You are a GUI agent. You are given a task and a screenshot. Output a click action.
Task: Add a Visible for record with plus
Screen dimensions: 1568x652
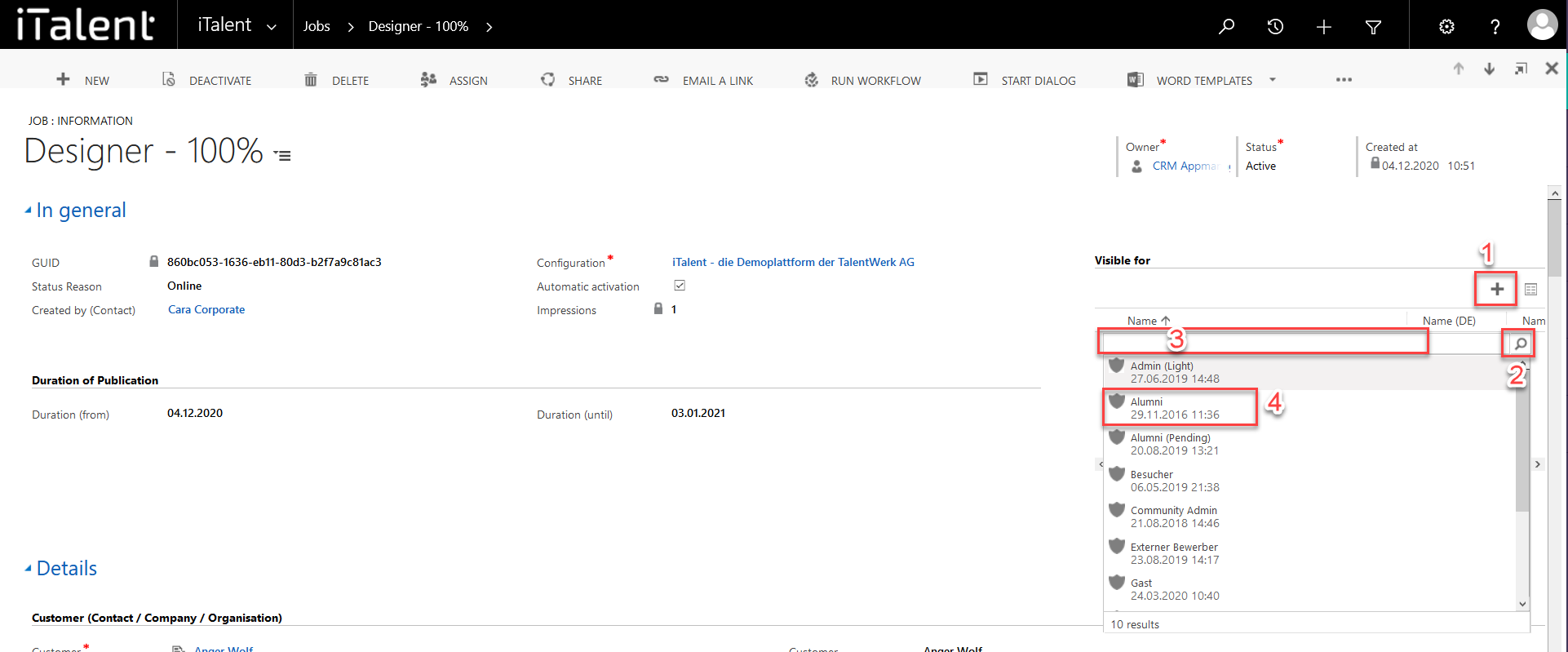(x=1497, y=289)
